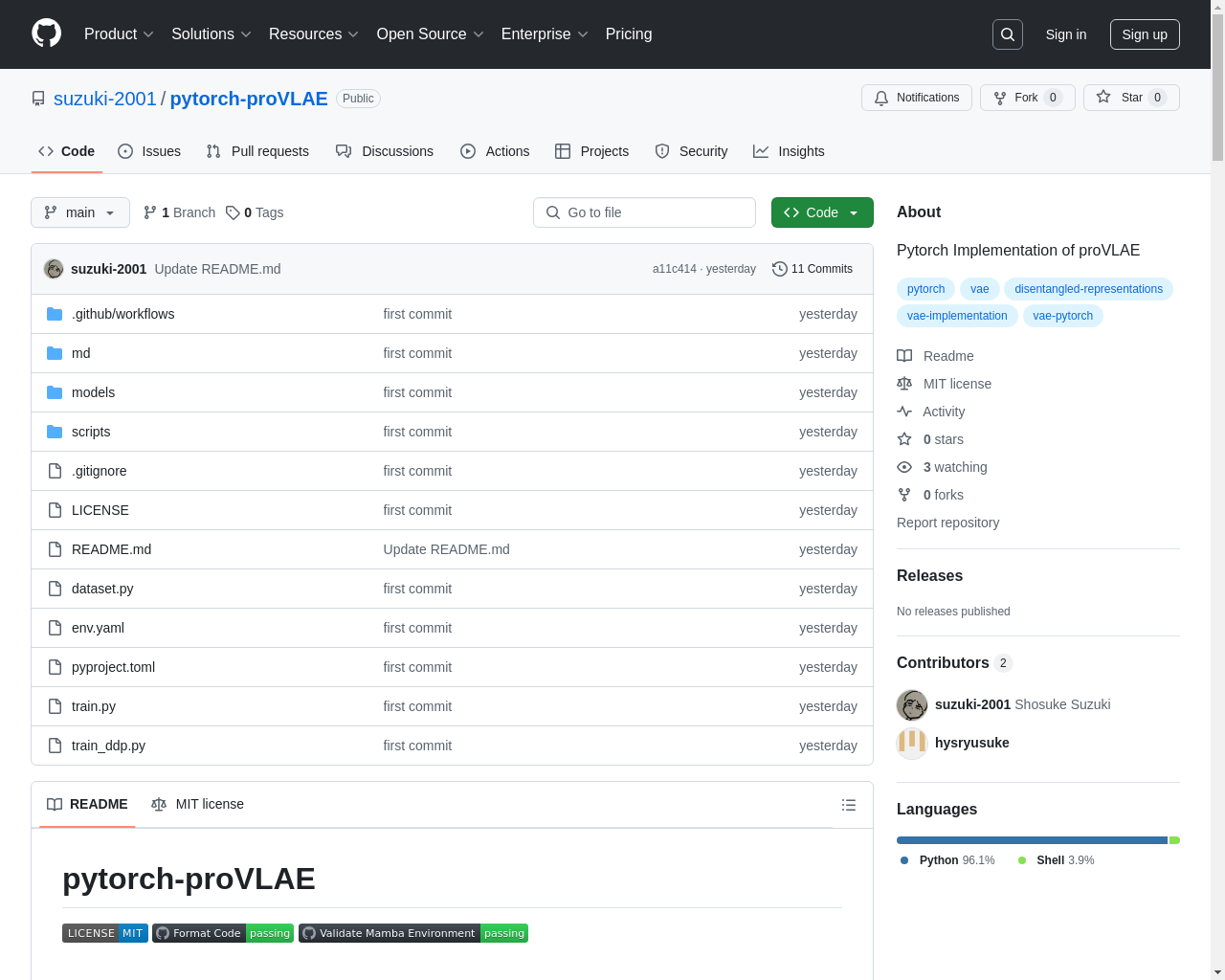
Task: Click the Python segment of languages bar
Action: 1032,840
